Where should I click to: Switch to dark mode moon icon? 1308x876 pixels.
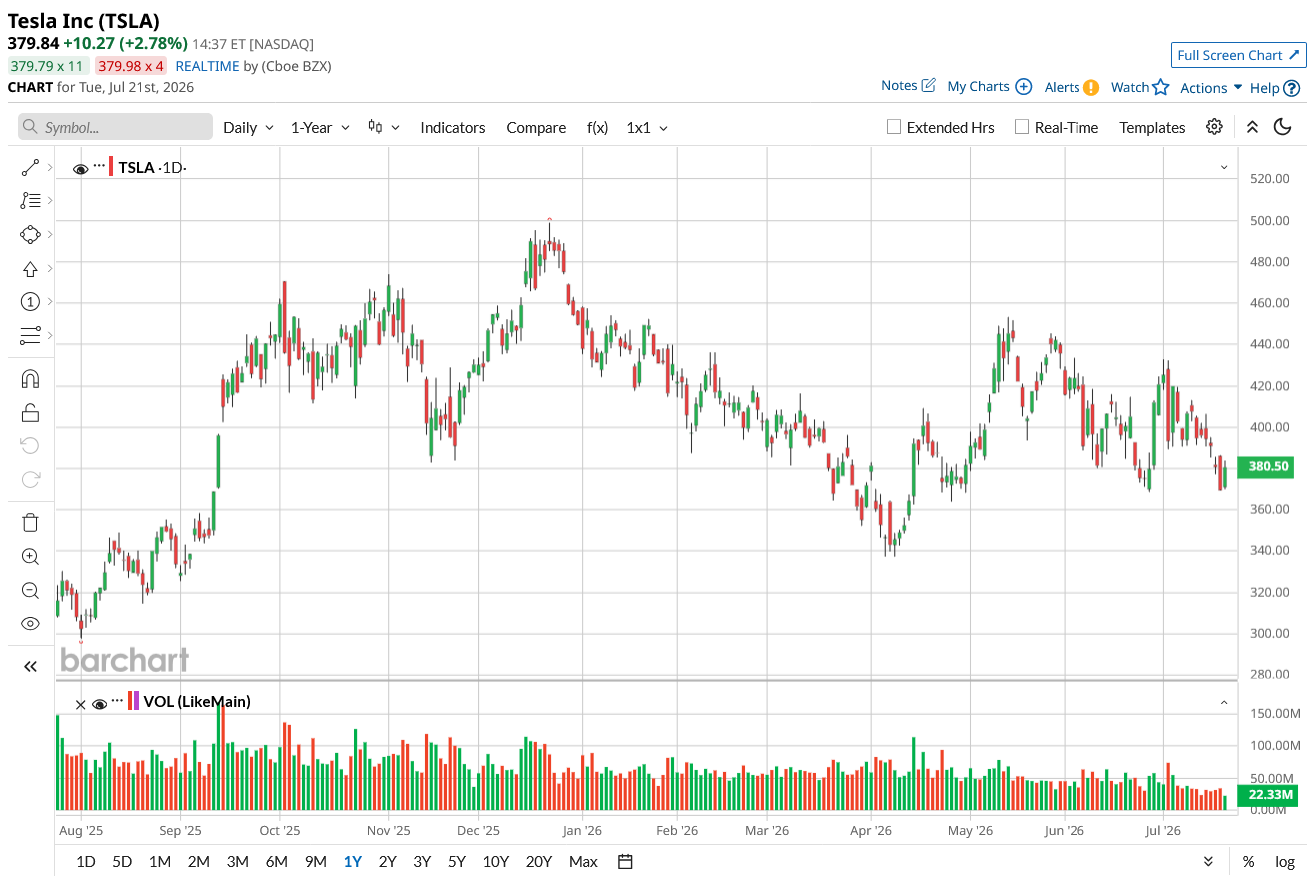pyautogui.click(x=1283, y=127)
